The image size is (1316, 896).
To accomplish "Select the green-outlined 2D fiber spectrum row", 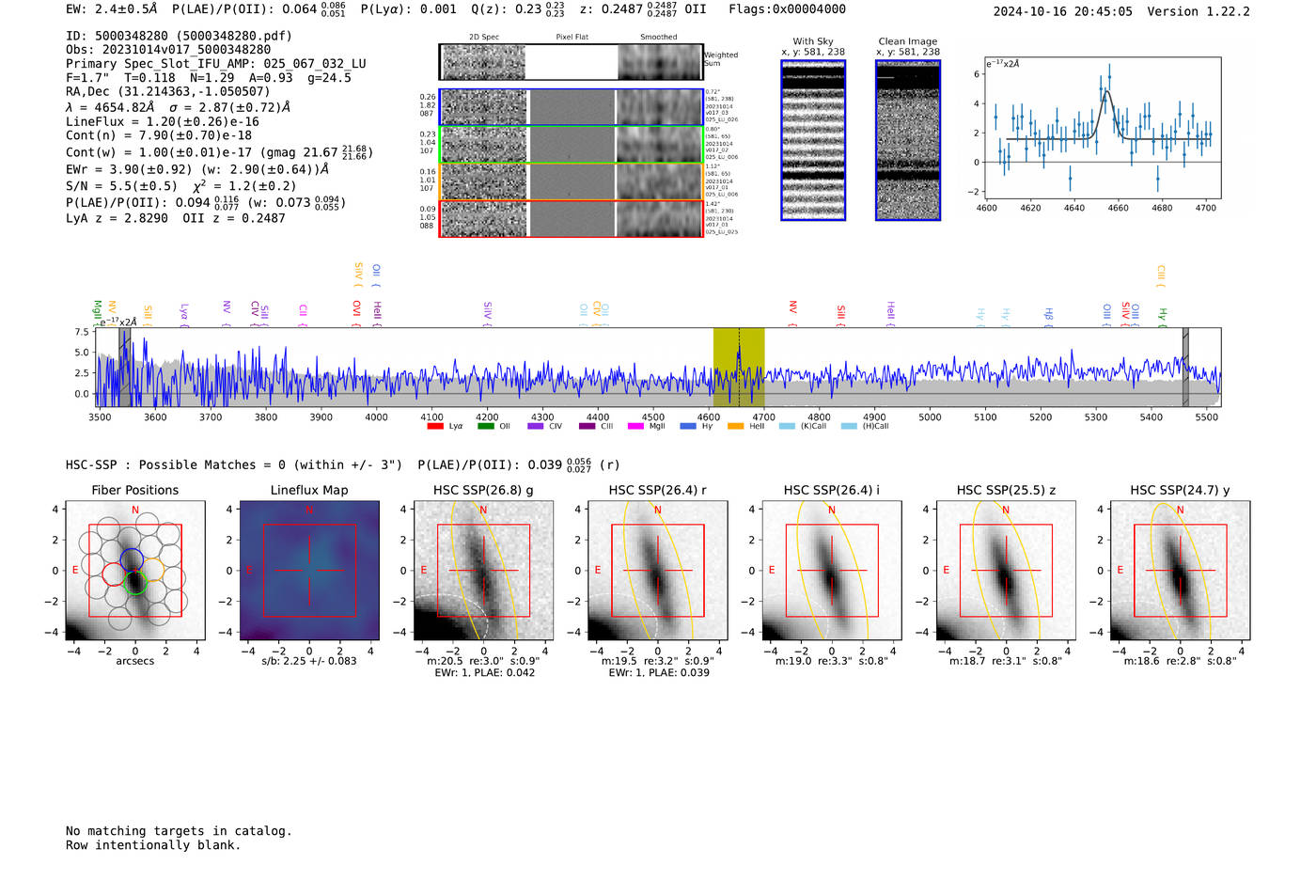I will (571, 145).
